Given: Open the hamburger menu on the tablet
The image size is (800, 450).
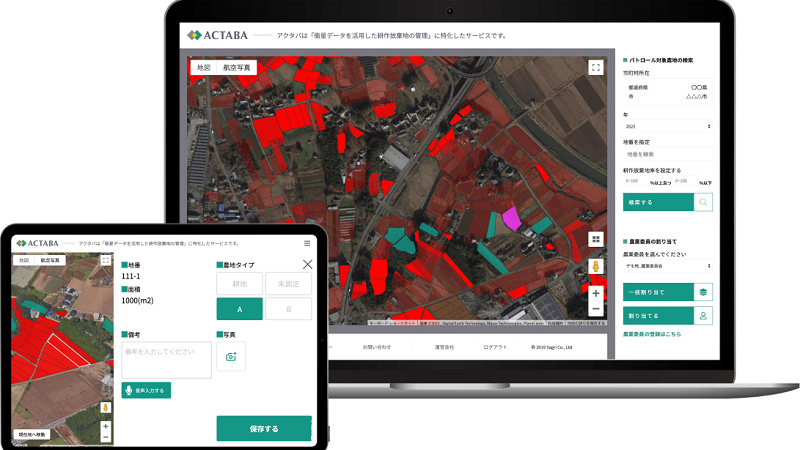Looking at the screenshot, I should tap(307, 243).
